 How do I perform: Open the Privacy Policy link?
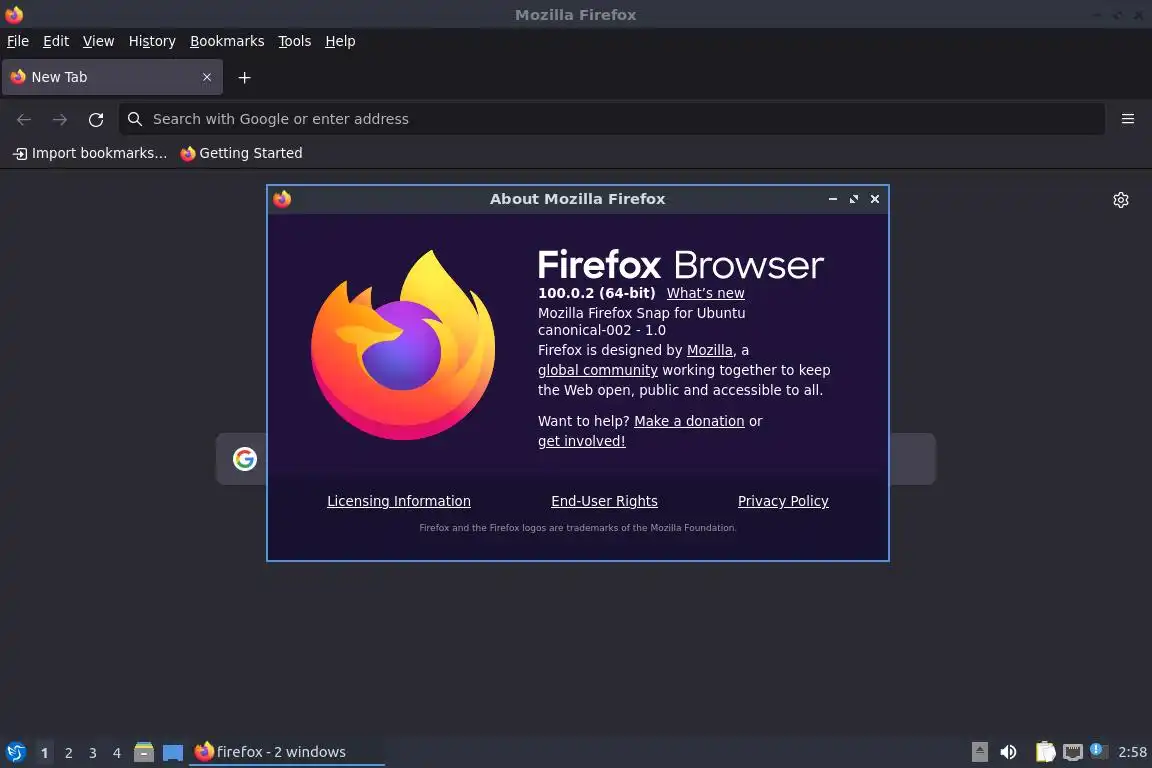click(783, 501)
